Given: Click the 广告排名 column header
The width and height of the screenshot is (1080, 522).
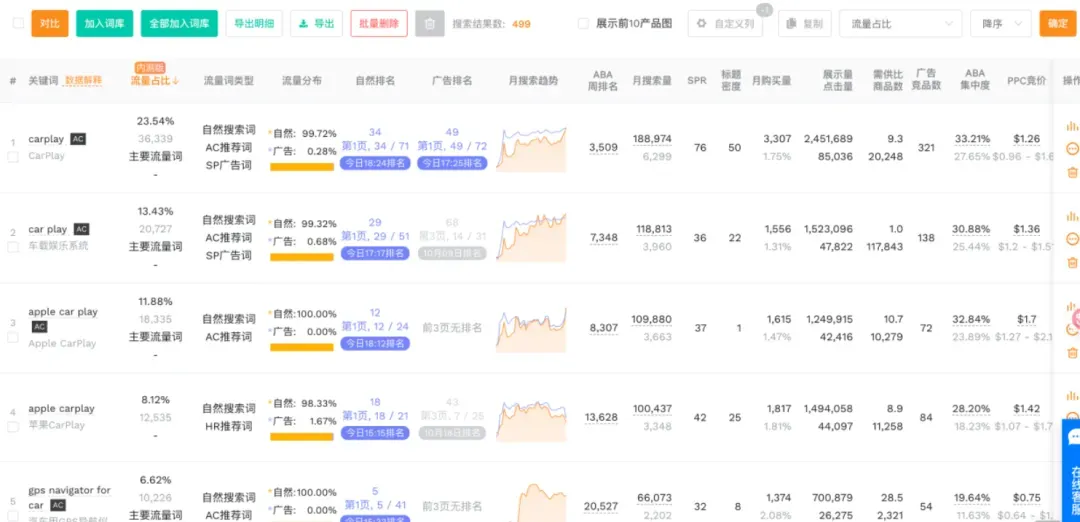Looking at the screenshot, I should click(x=452, y=81).
